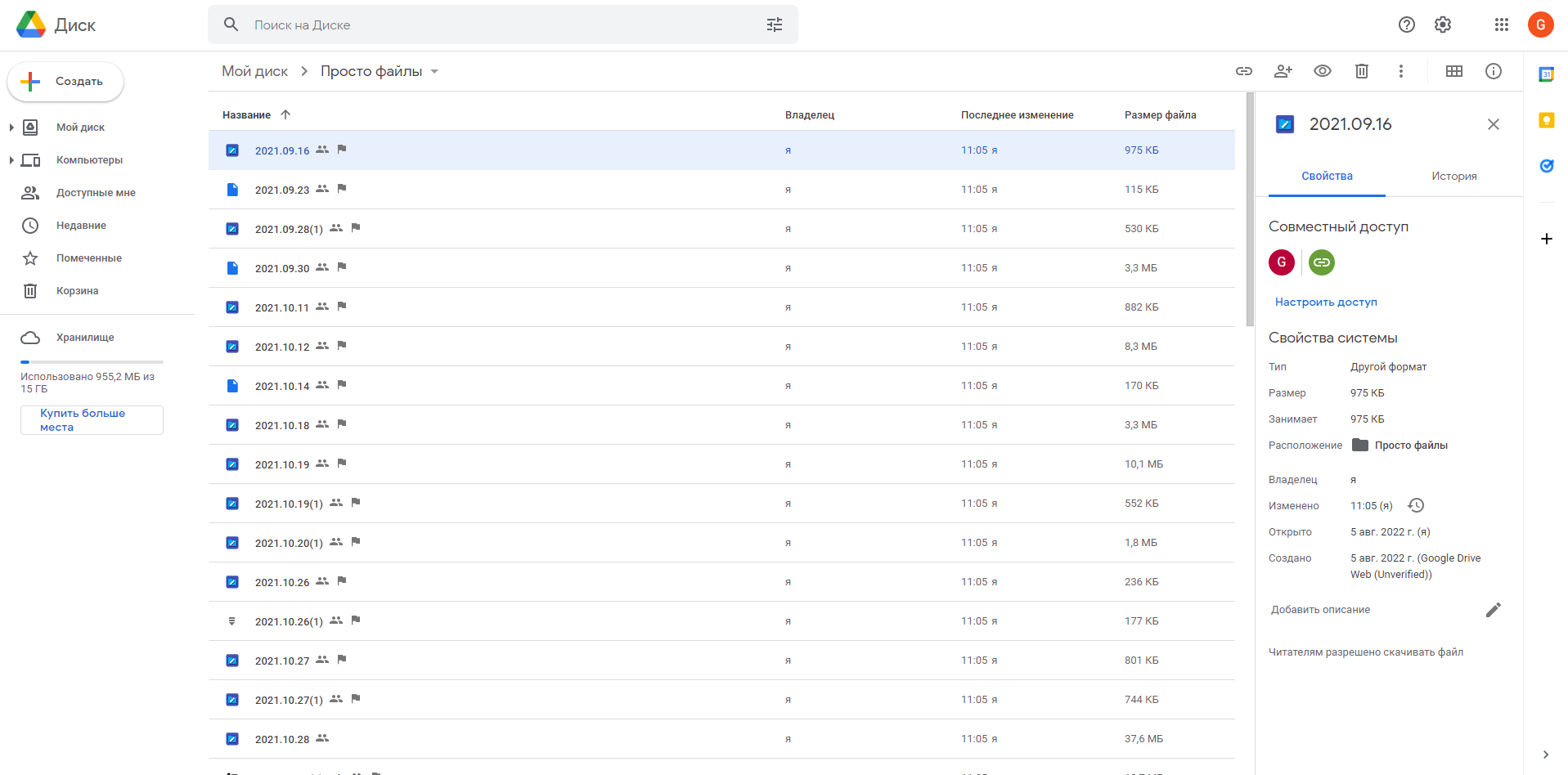
Task: Click the edit description pencil icon
Action: [x=1494, y=610]
